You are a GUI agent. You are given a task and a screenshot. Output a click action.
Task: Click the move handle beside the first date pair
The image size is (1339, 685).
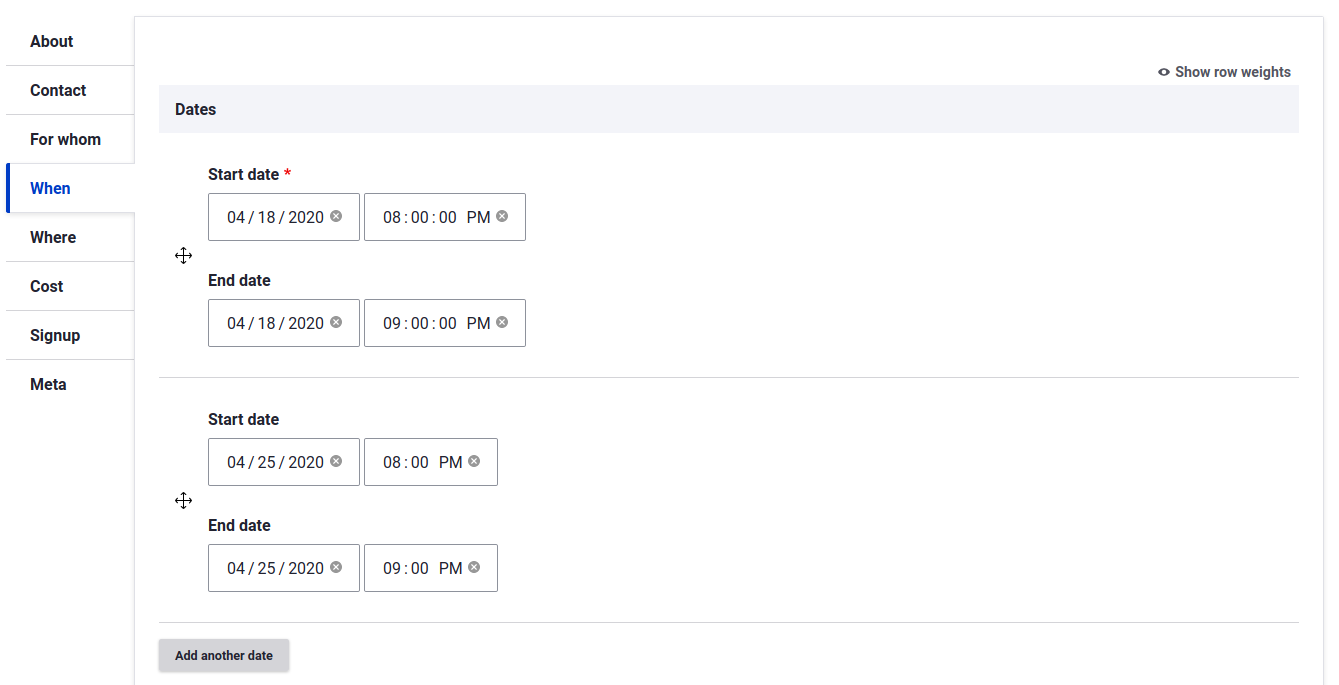[183, 255]
